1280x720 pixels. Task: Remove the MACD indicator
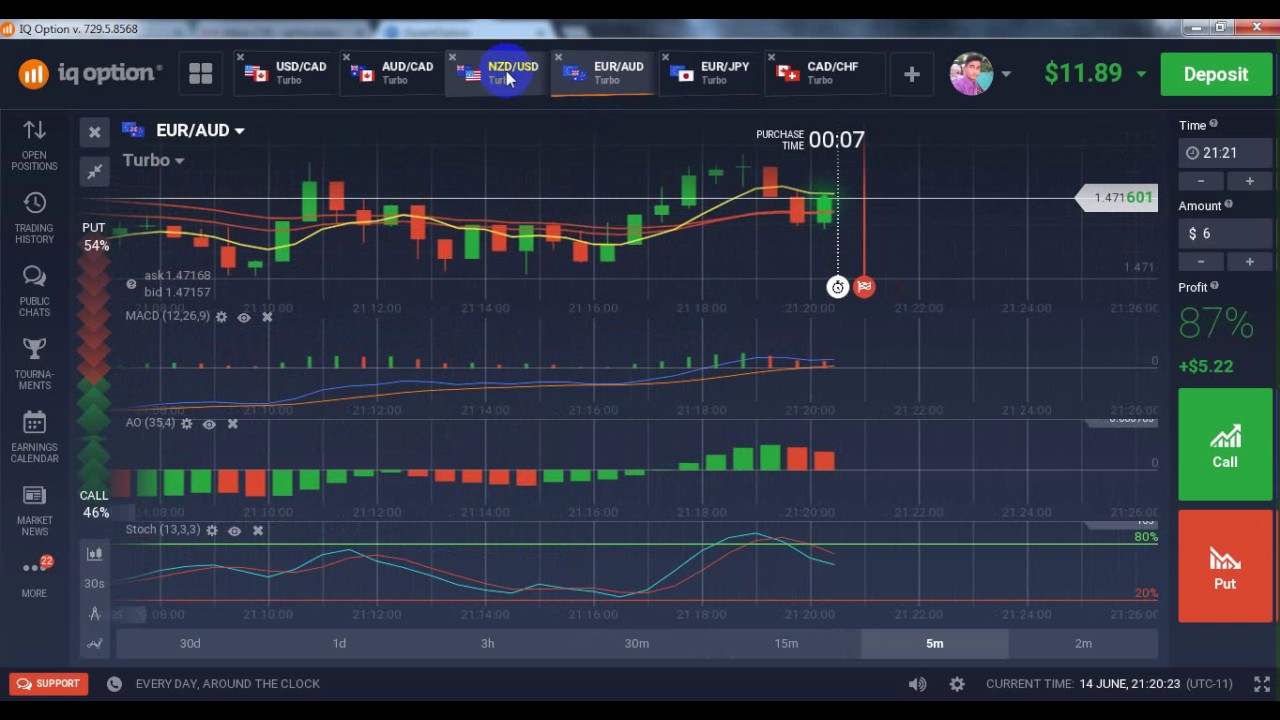267,317
